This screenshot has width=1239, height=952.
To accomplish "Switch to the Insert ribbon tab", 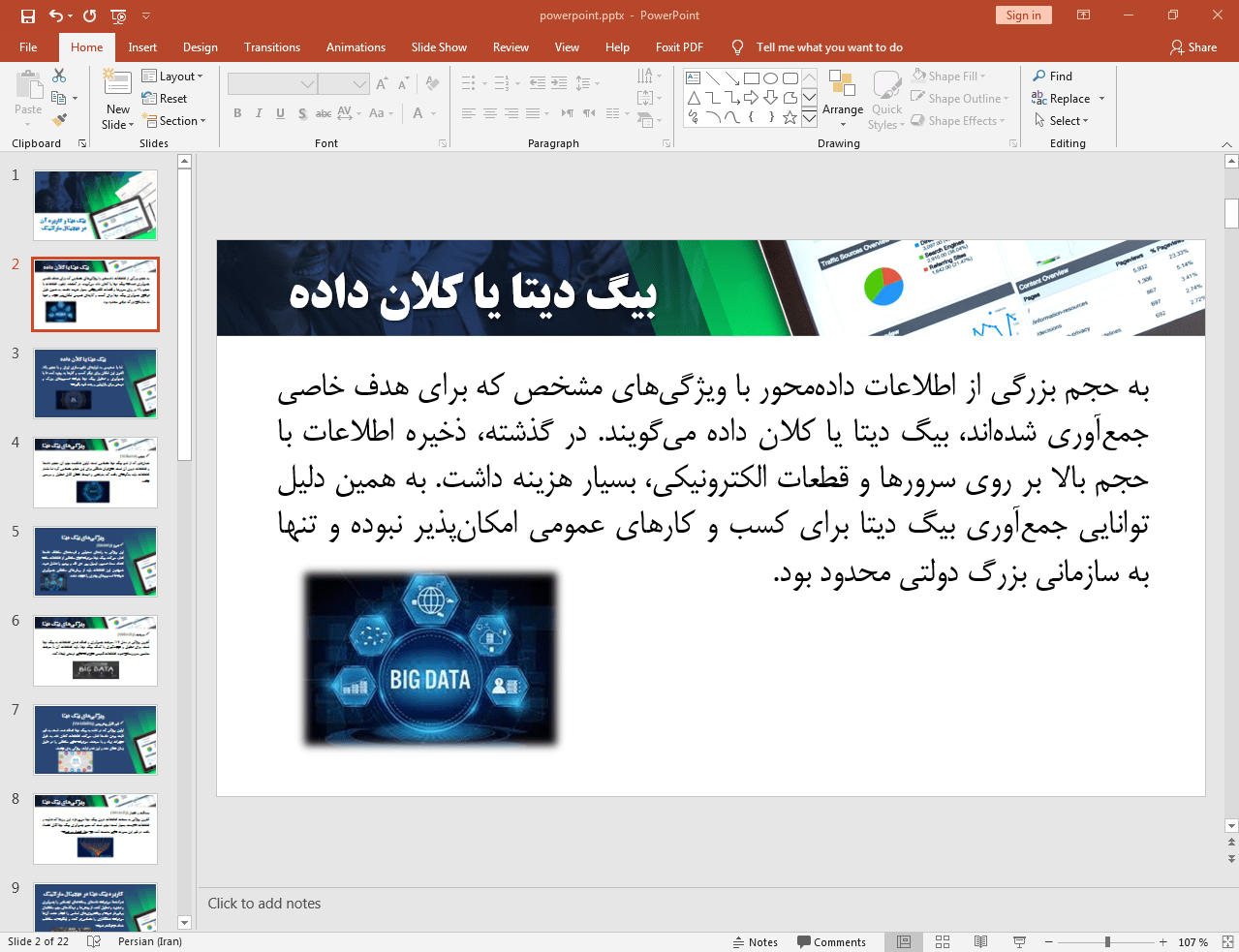I will 140,46.
